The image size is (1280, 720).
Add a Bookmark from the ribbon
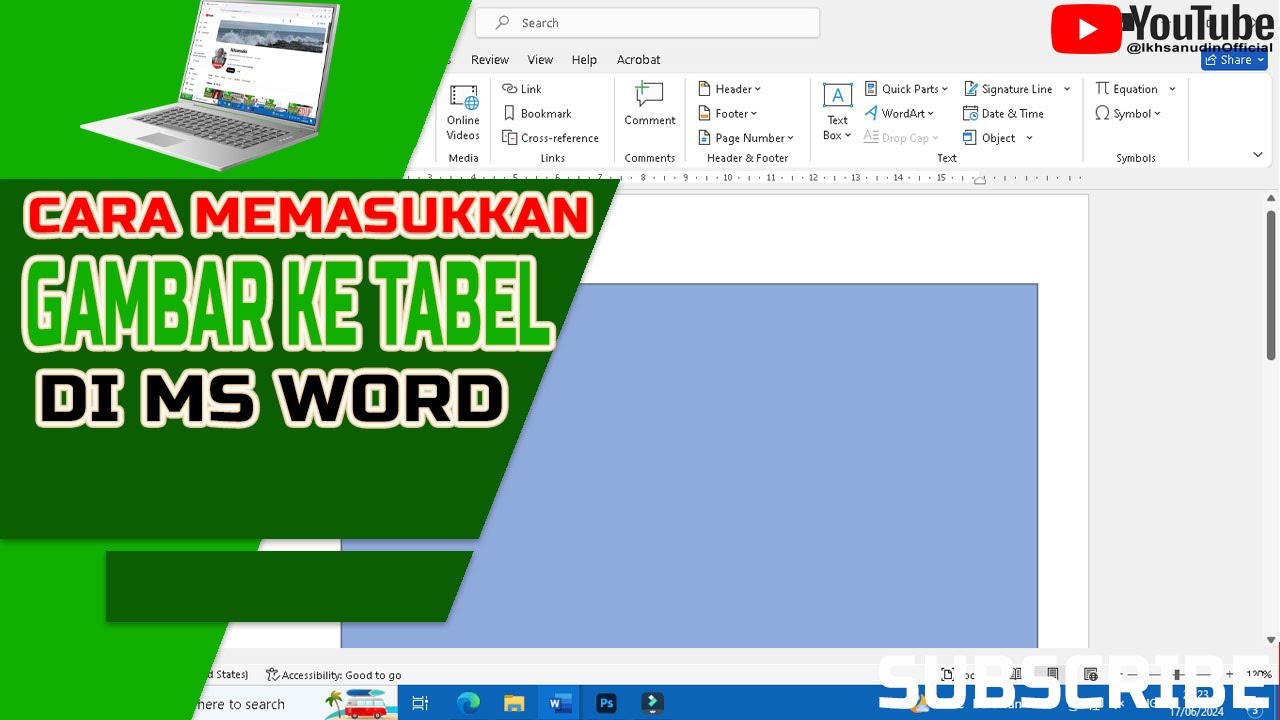pos(537,114)
